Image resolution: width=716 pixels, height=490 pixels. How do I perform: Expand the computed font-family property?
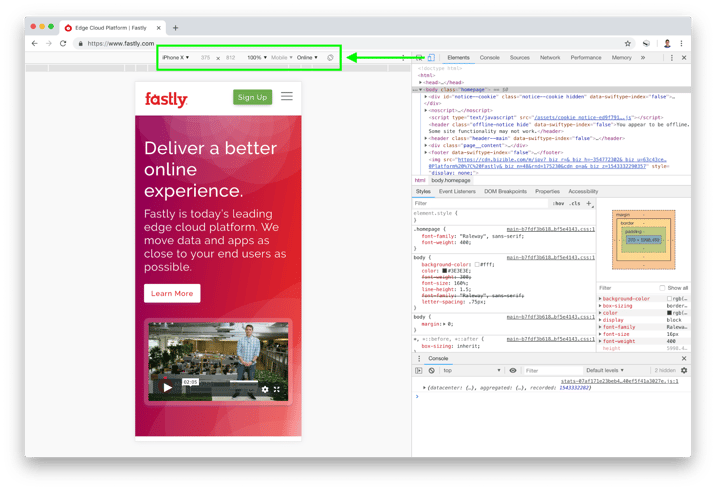point(600,327)
